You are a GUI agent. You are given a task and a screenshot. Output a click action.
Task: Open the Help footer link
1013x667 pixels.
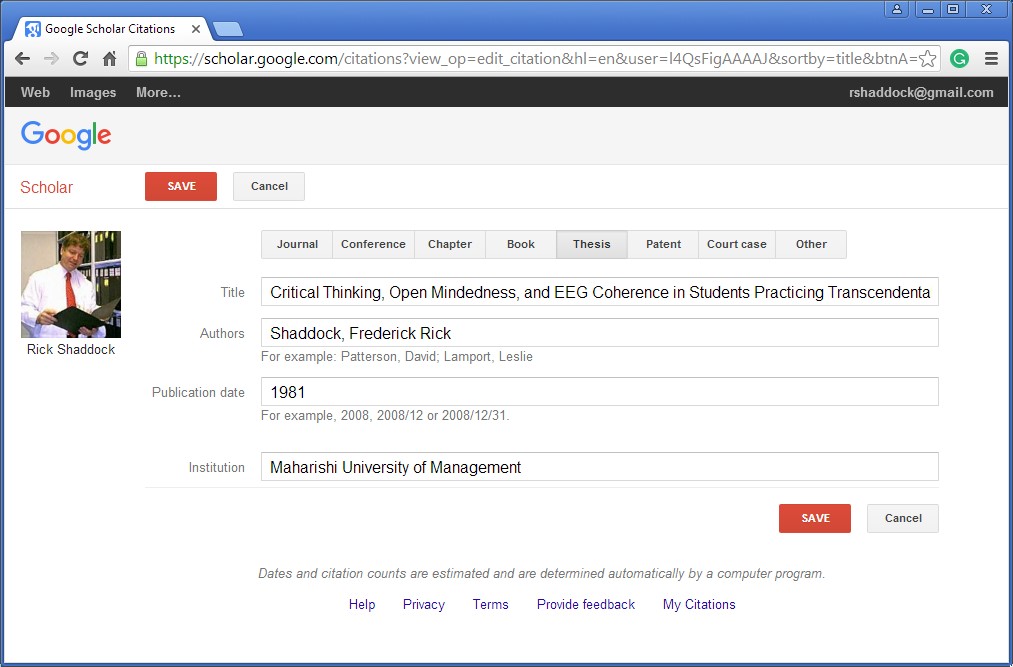pyautogui.click(x=362, y=604)
